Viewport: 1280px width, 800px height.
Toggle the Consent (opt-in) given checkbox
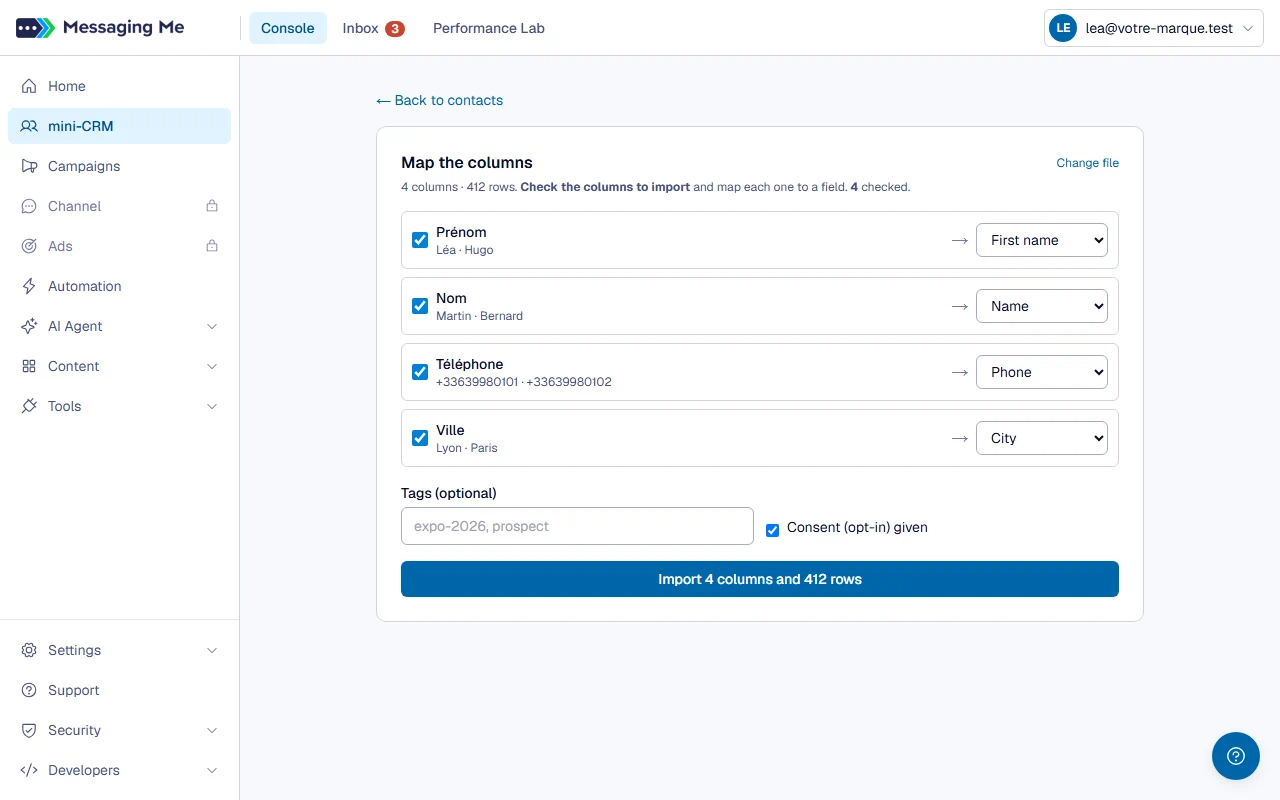pyautogui.click(x=772, y=530)
